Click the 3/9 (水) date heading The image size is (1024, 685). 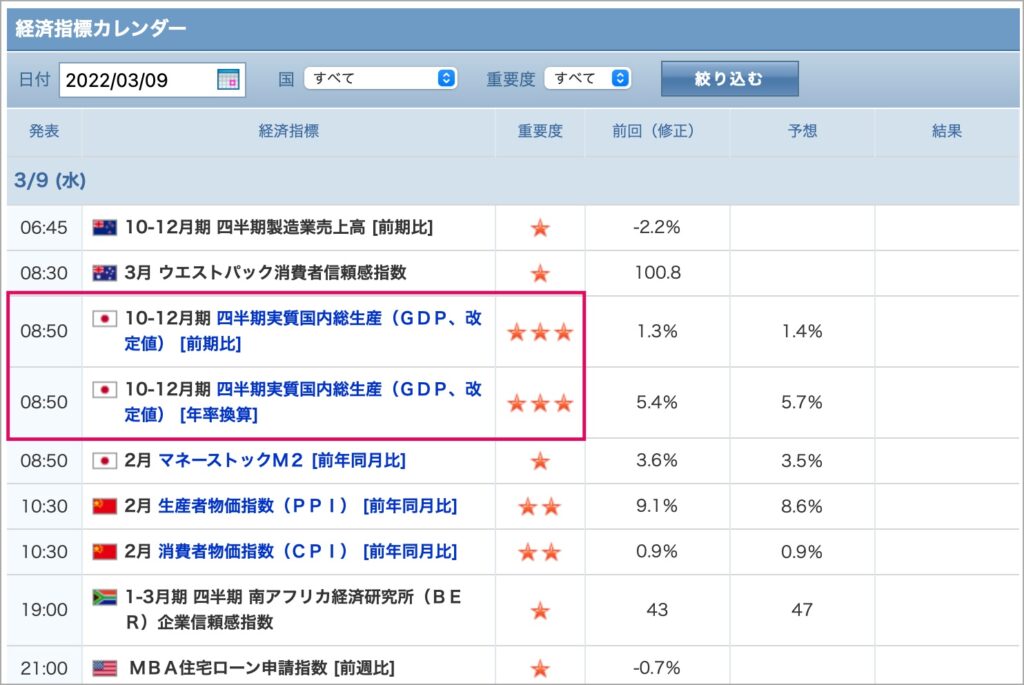[x=50, y=180]
